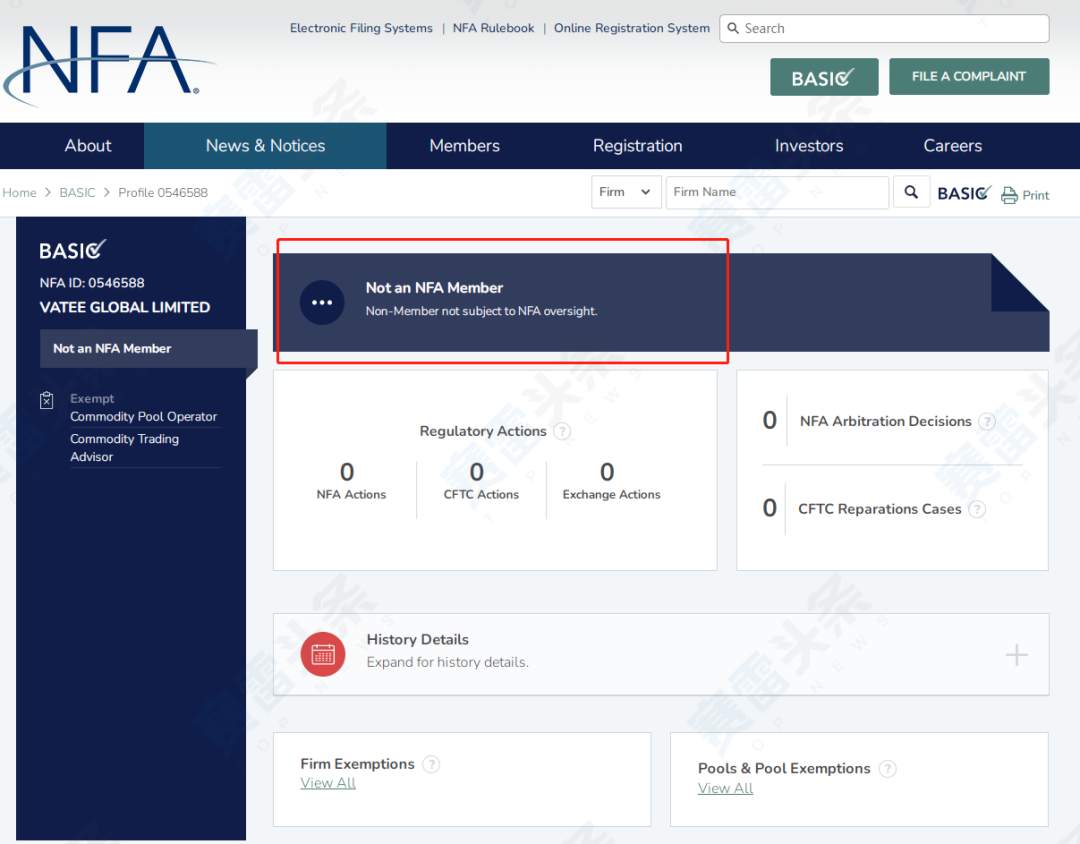Click the clipboard icon beside Exempt
Screen dimensions: 1080x844
pyautogui.click(x=46, y=400)
